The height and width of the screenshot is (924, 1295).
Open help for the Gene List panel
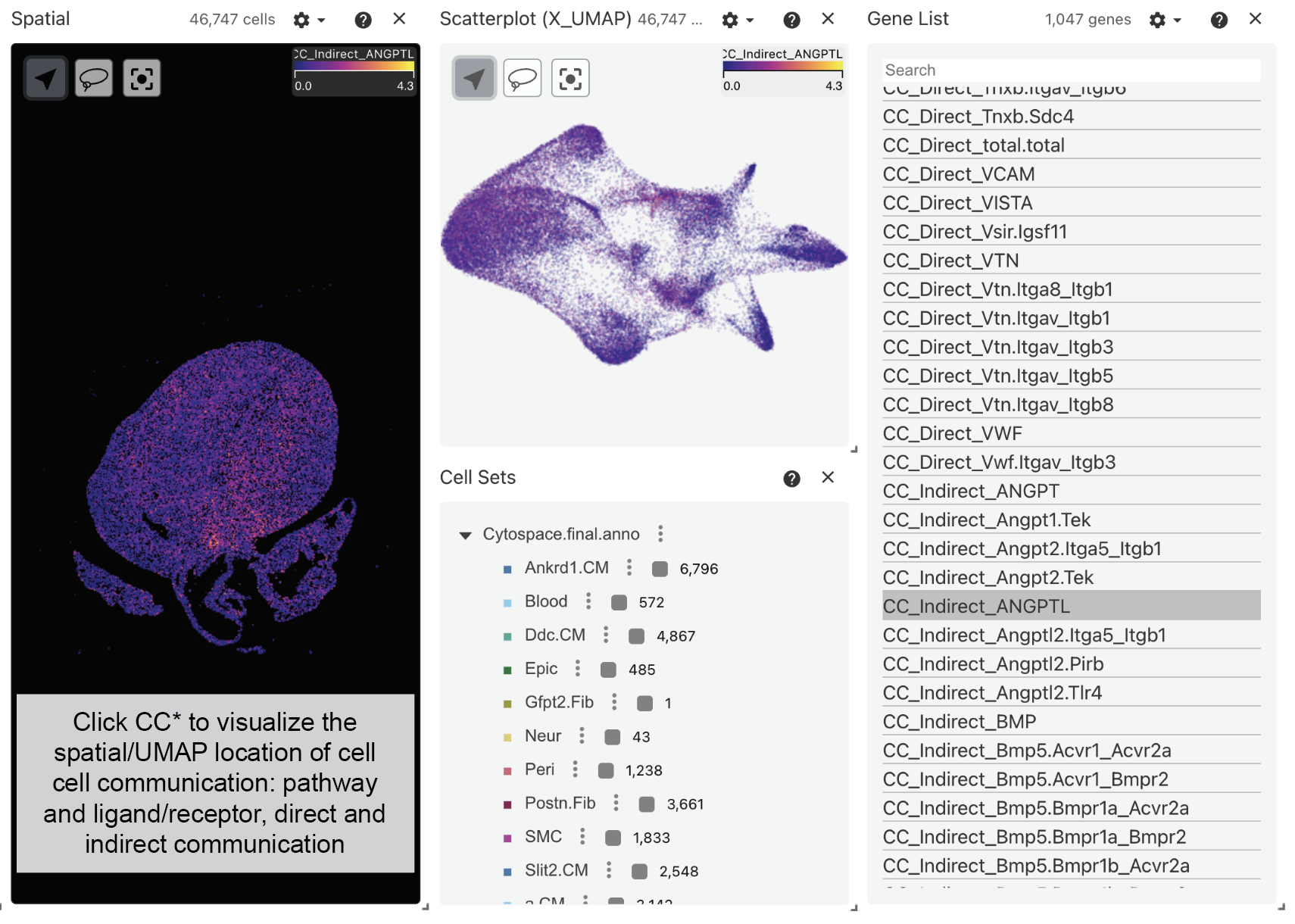point(1219,20)
